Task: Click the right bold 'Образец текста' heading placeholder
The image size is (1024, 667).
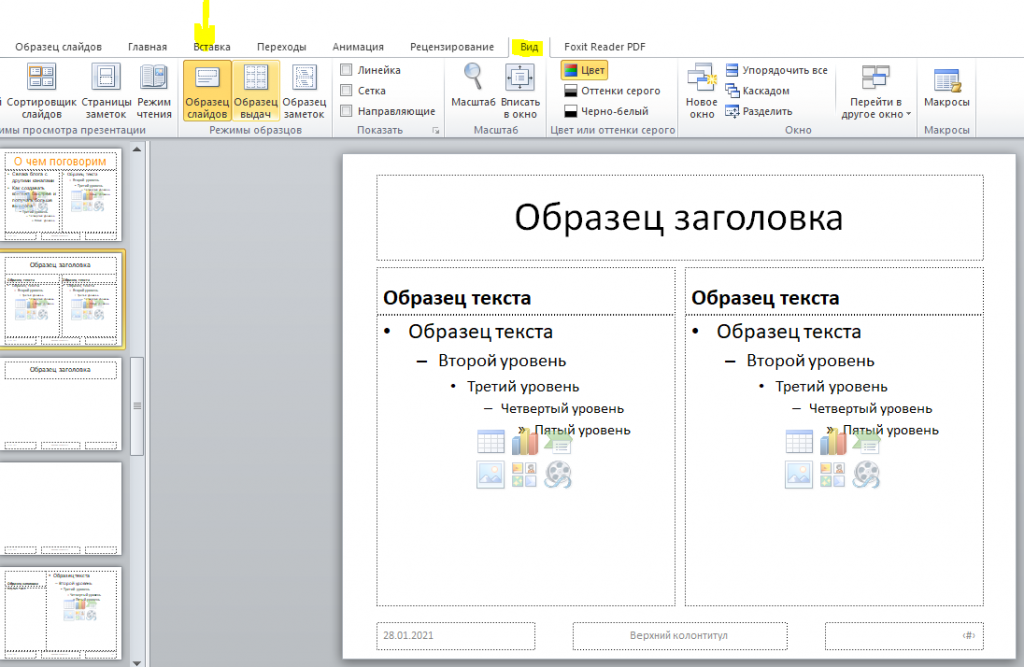Action: [834, 291]
